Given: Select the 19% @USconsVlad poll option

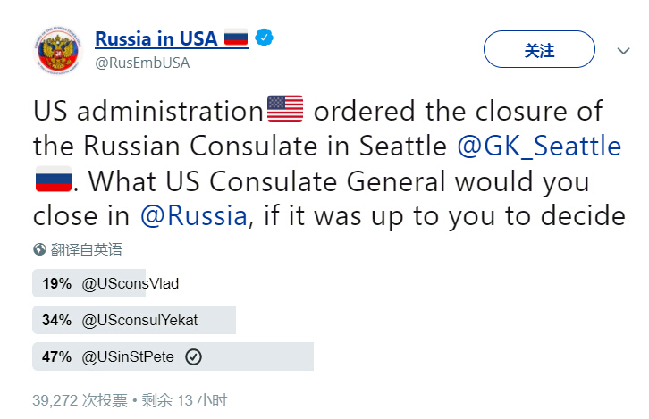Looking at the screenshot, I should 110,283.
